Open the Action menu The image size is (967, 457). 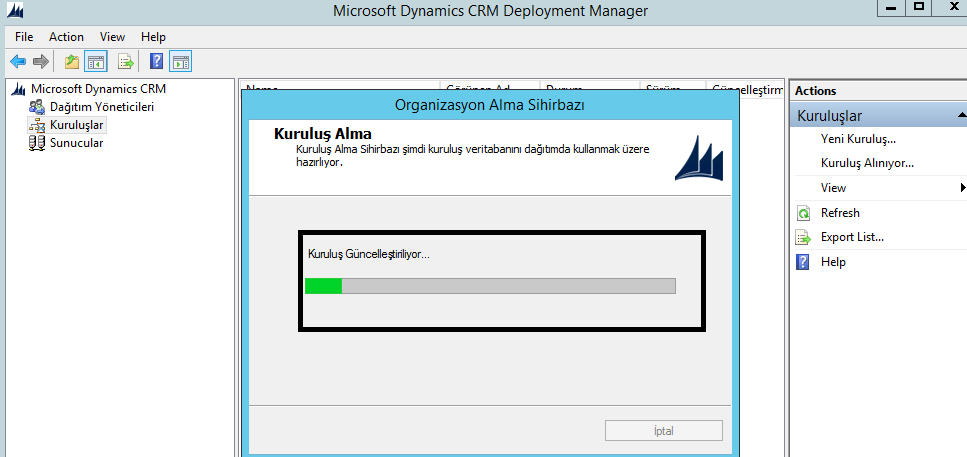pos(67,37)
